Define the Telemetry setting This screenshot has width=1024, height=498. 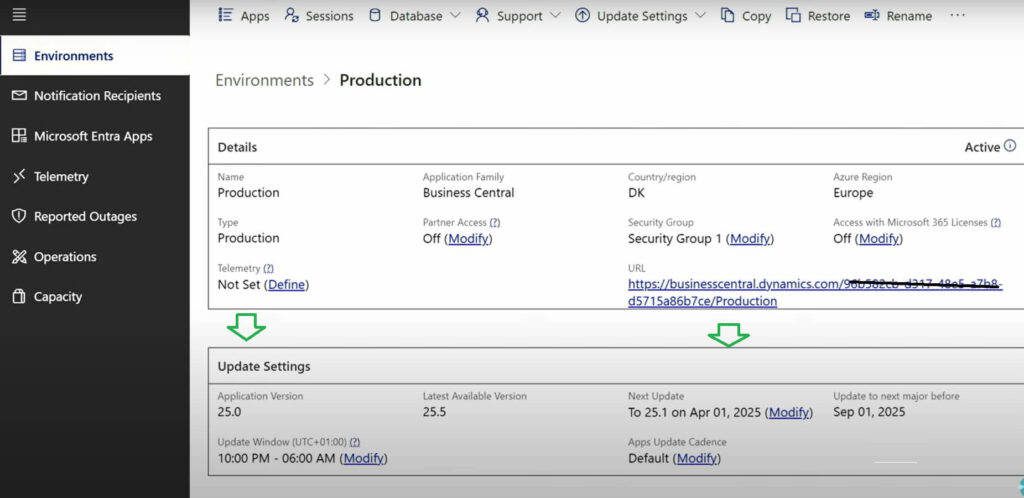tap(286, 285)
